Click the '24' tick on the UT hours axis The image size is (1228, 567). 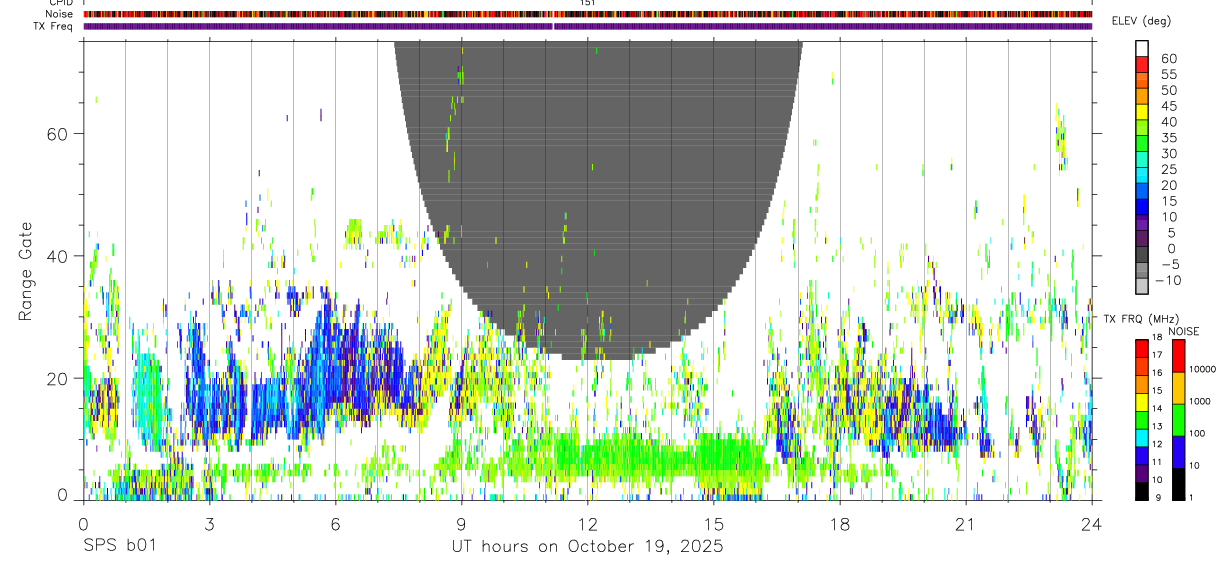[x=1091, y=524]
